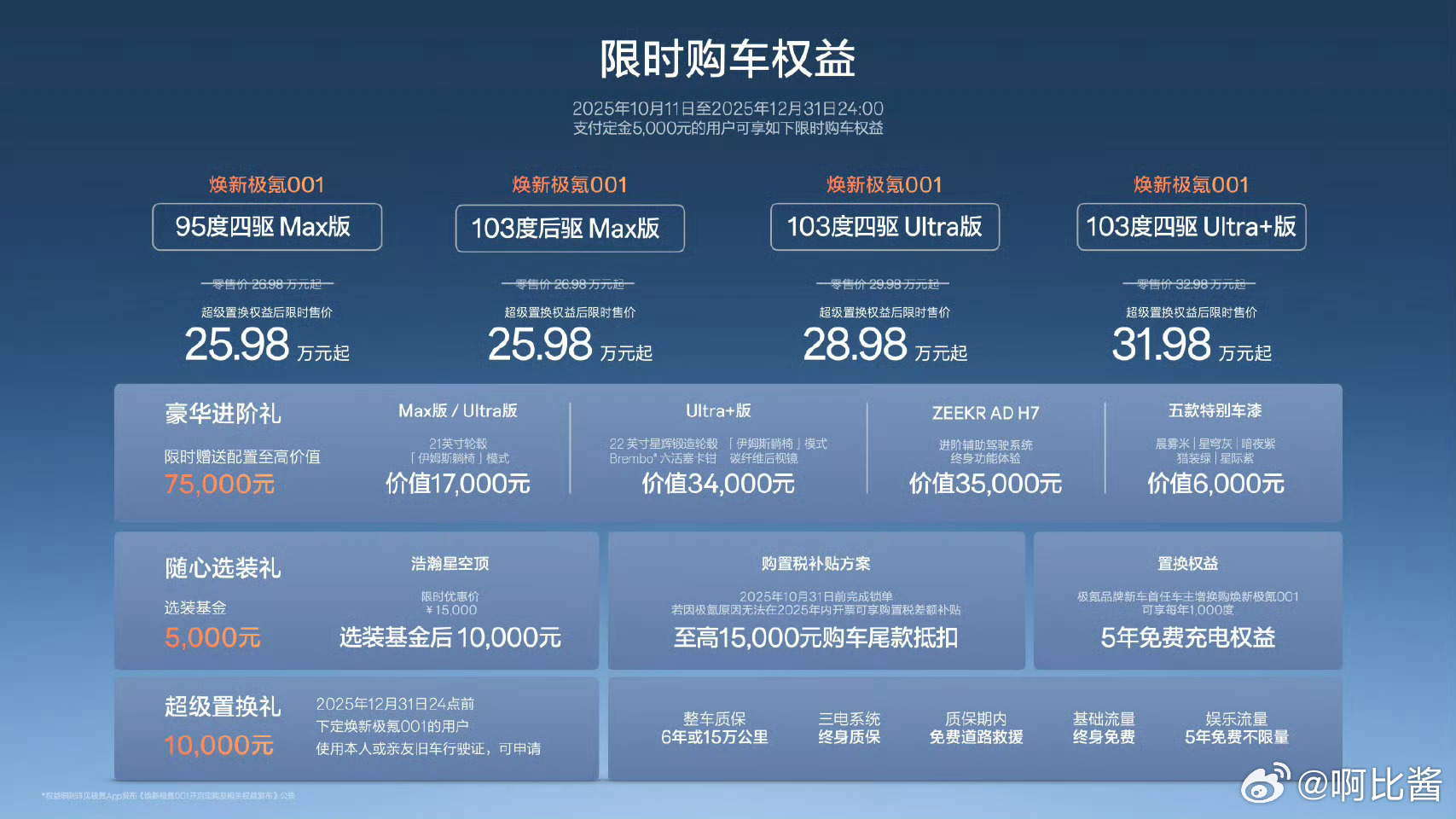Screen dimensions: 1456x819
Task: Click the 豪华进阶礼 section heading
Action: 223,414
